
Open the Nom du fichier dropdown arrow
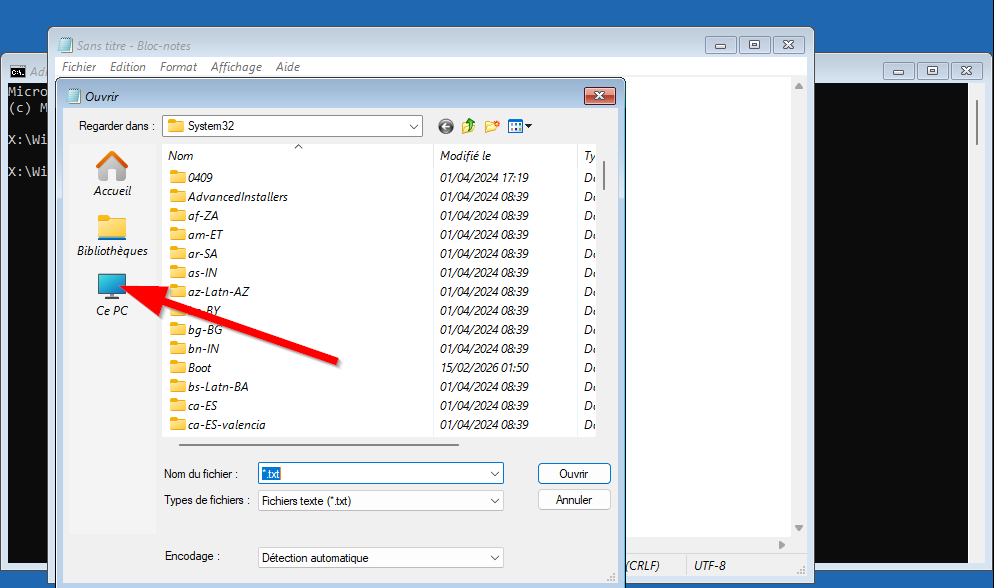pos(494,474)
